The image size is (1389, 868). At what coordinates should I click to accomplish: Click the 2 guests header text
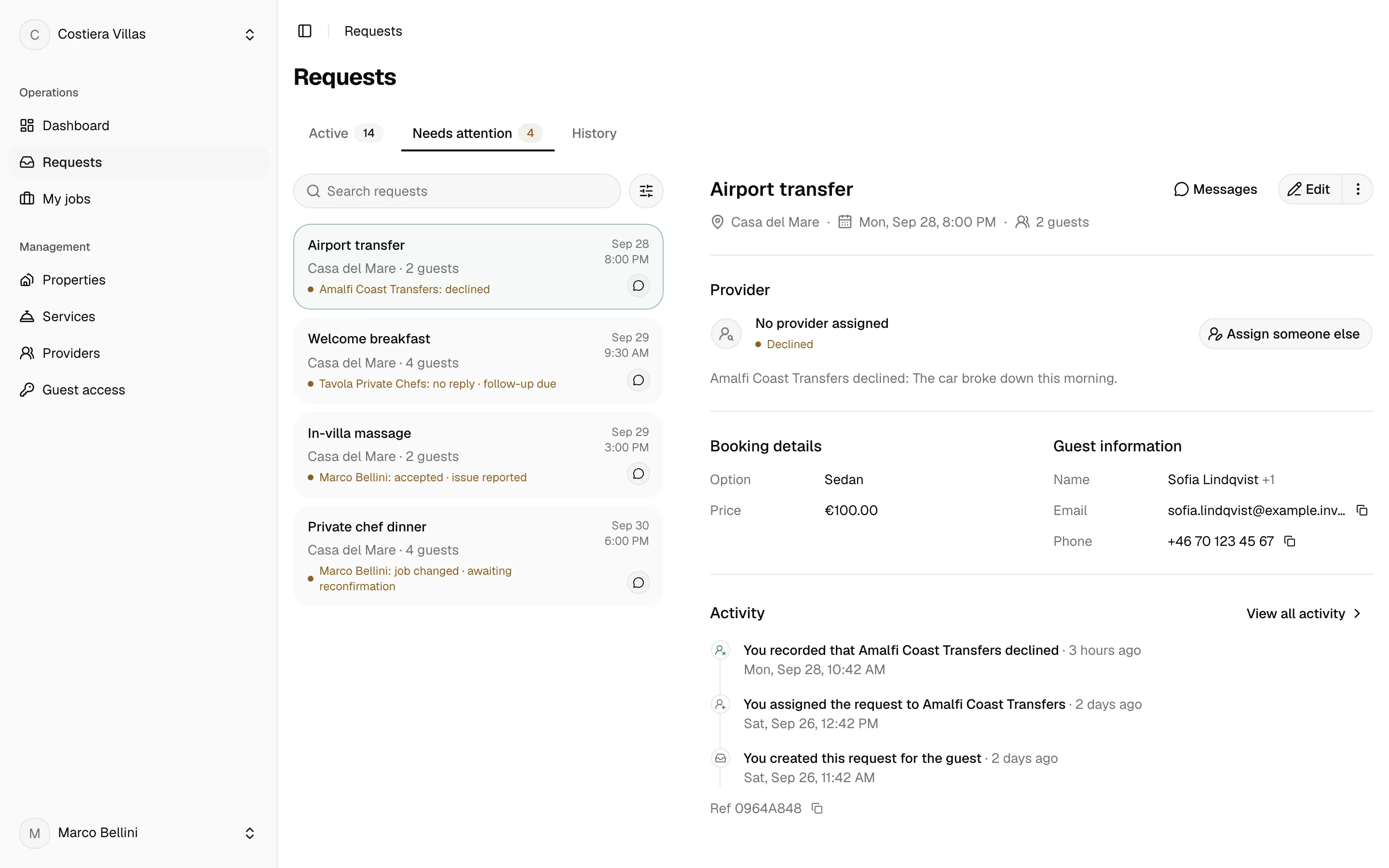pyautogui.click(x=1062, y=222)
